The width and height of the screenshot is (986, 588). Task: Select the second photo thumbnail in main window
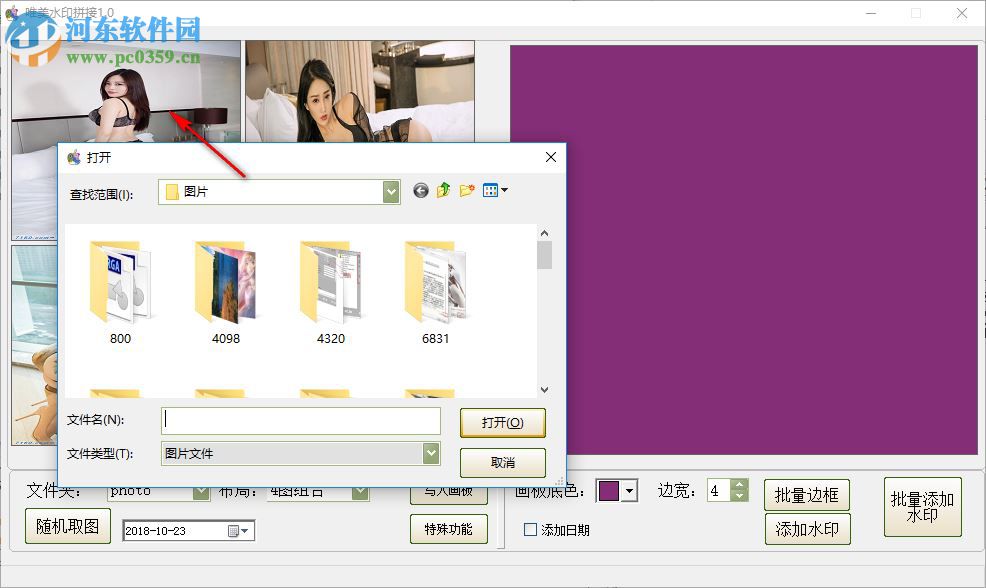[x=360, y=91]
